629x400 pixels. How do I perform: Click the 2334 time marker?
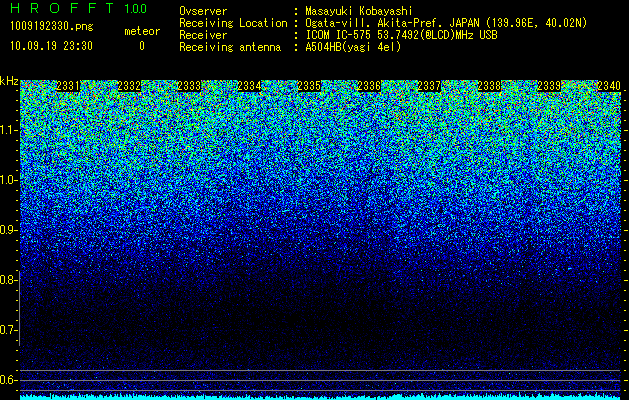[x=249, y=86]
